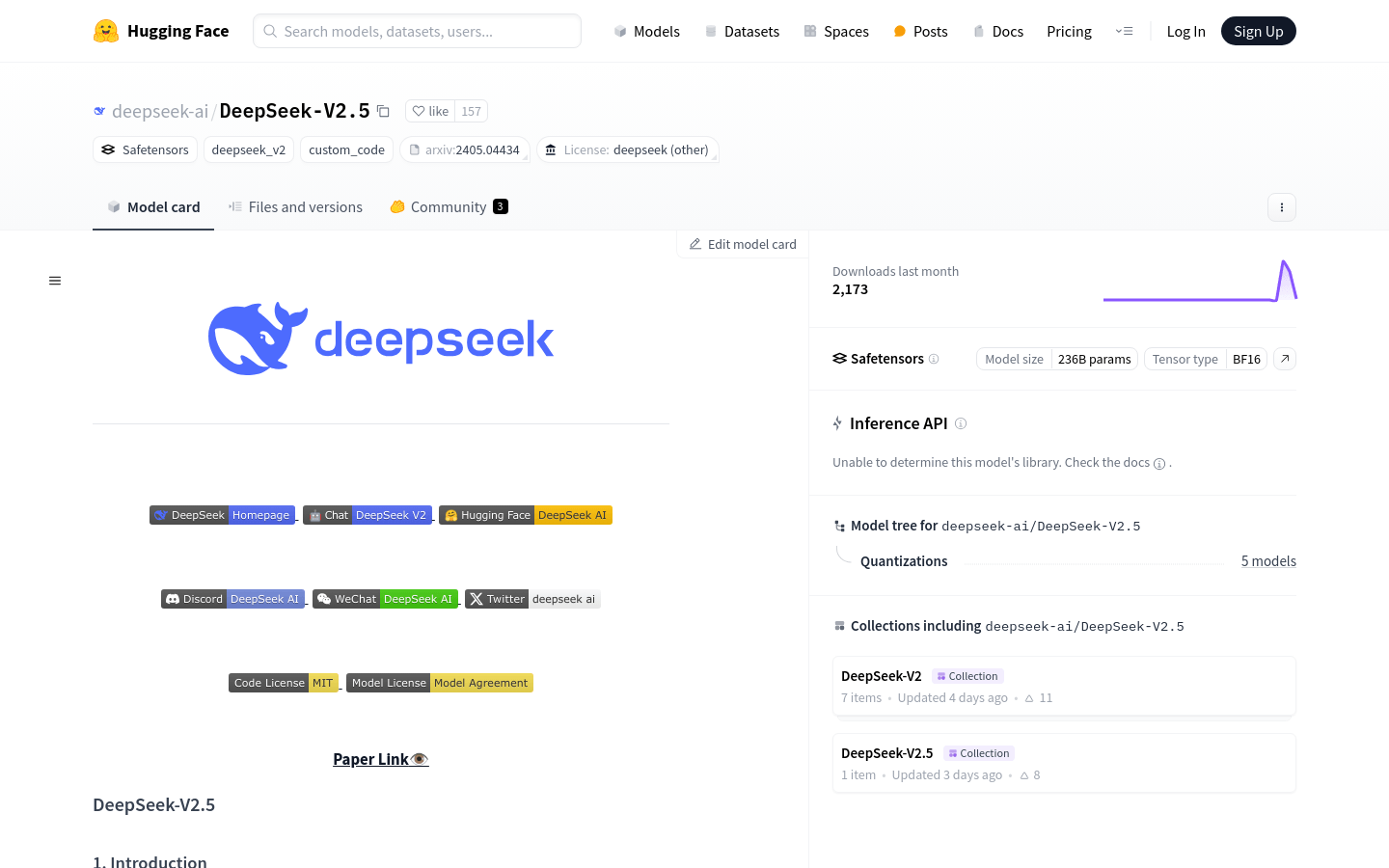Open the WeChat DeepSeek AI badge

(385, 599)
